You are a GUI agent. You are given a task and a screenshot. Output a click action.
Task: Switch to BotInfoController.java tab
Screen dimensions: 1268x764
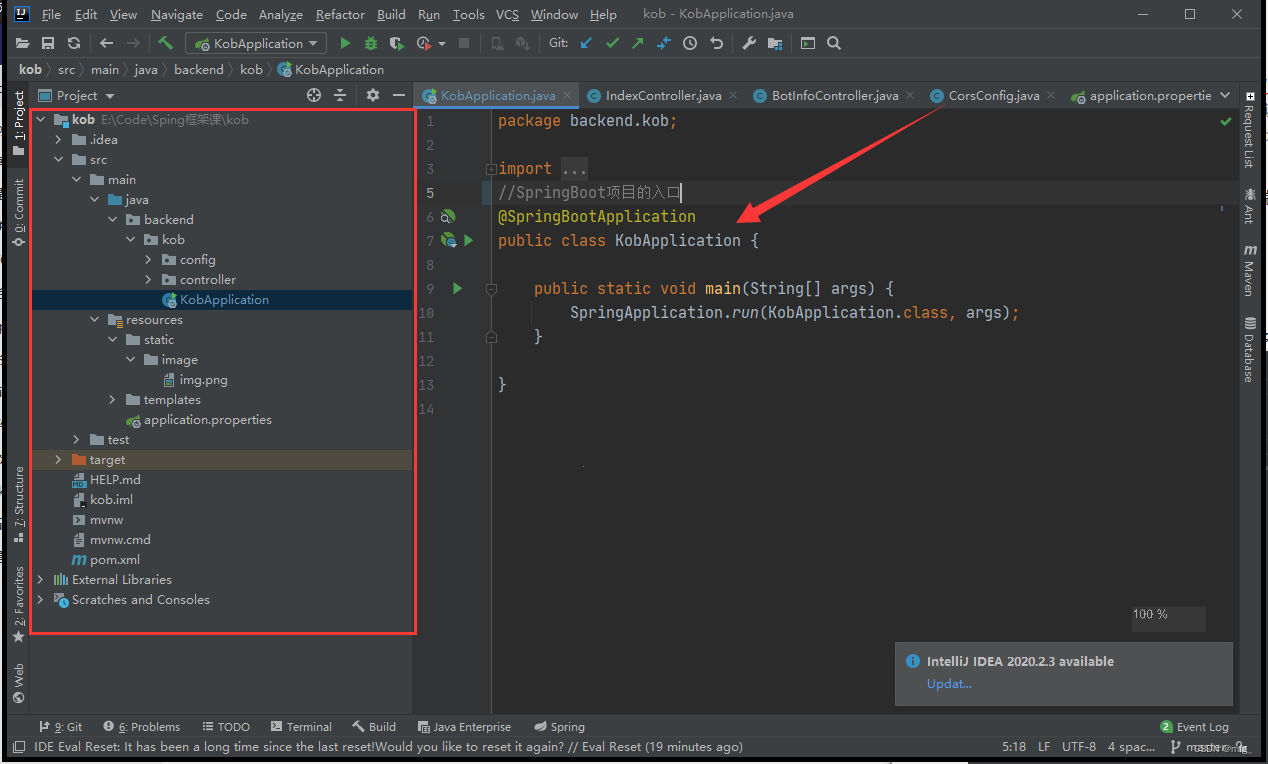point(835,95)
